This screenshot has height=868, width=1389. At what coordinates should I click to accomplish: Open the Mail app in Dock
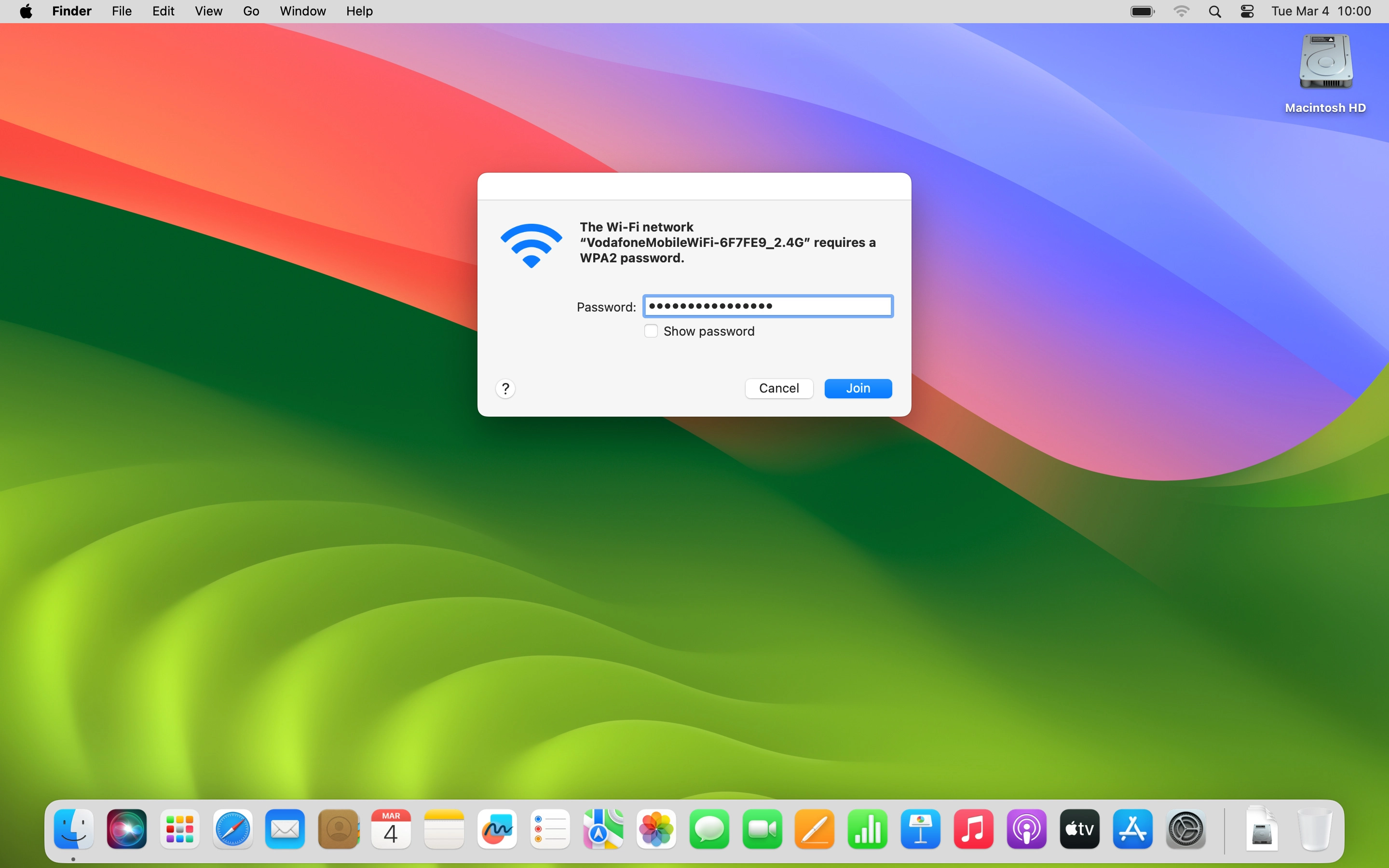point(285,829)
